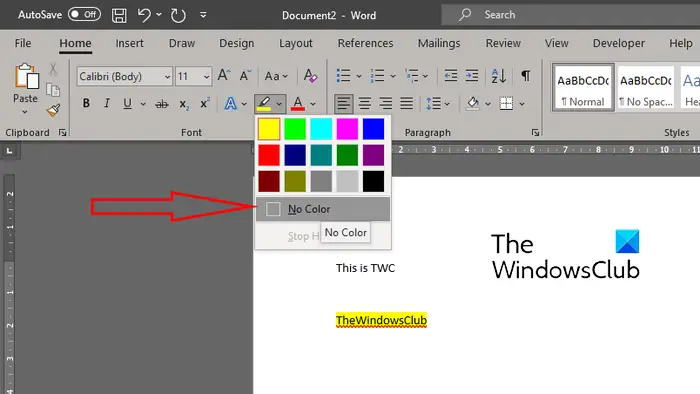The width and height of the screenshot is (700, 394).
Task: Expand the Font Color dropdown arrow
Action: (313, 104)
